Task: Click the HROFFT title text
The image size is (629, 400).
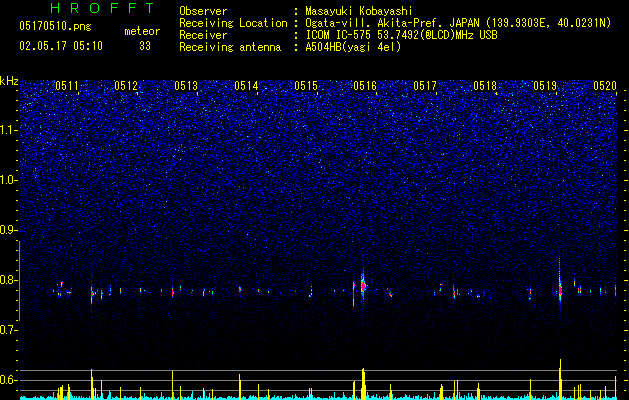Action: tap(102, 8)
